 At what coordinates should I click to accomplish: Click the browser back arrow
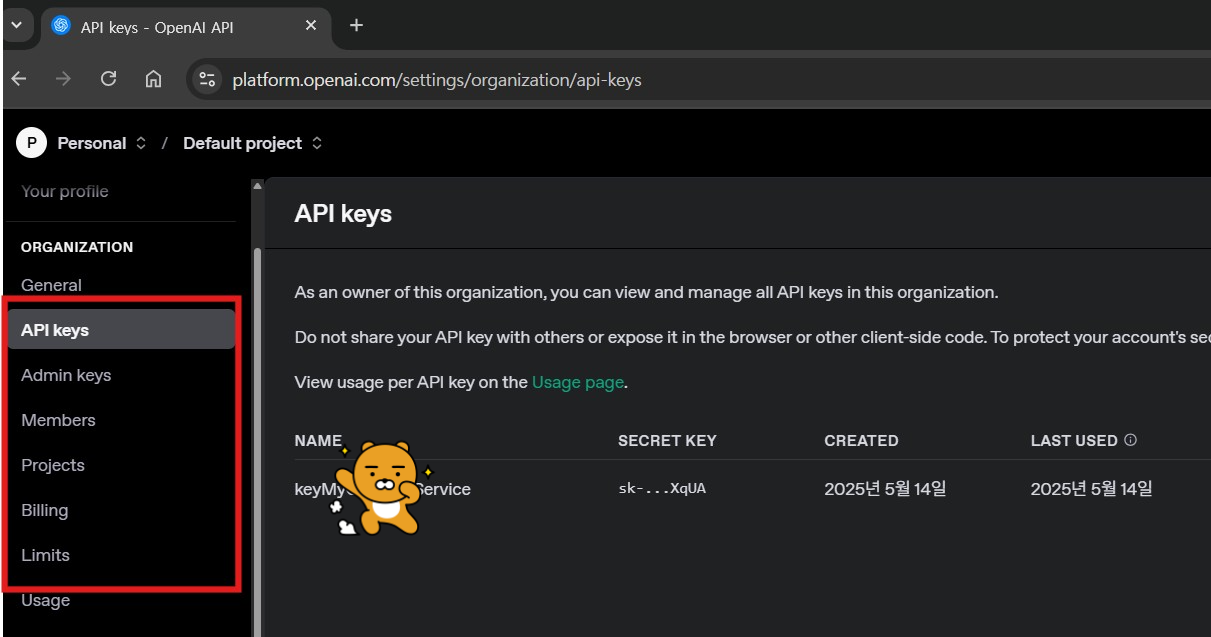[19, 79]
